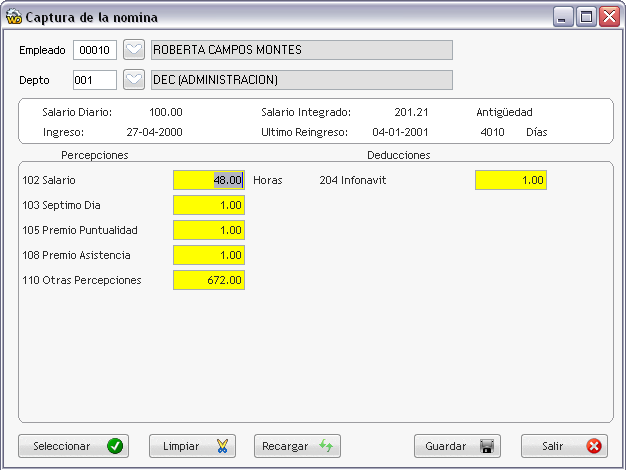Close the Captura de la nomina window

[x=609, y=17]
